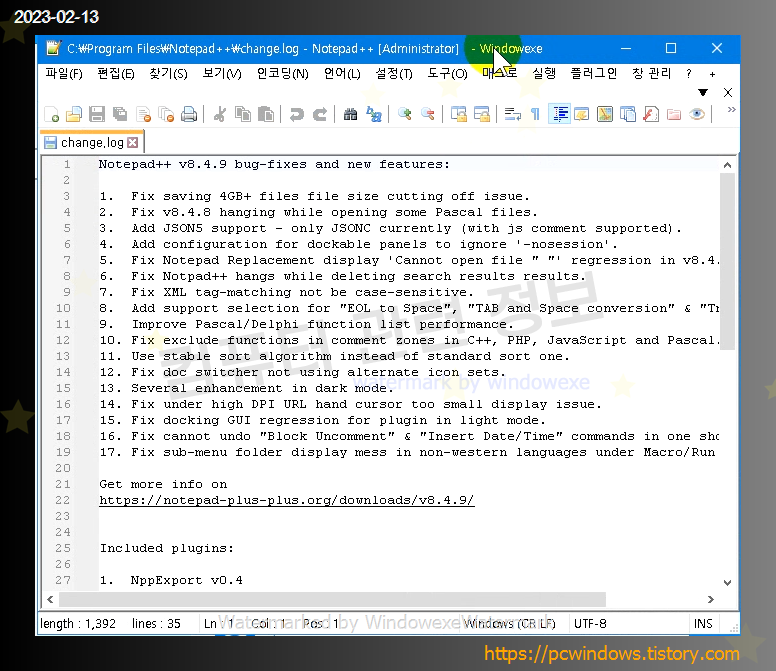Click the Open file folder icon
This screenshot has height=671, width=776.
tap(74, 114)
